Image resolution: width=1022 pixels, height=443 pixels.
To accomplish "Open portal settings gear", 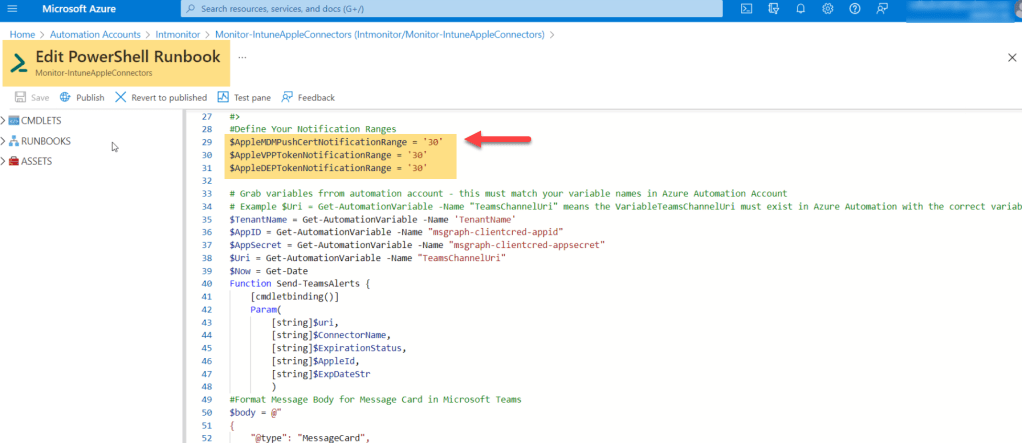I will 827,9.
